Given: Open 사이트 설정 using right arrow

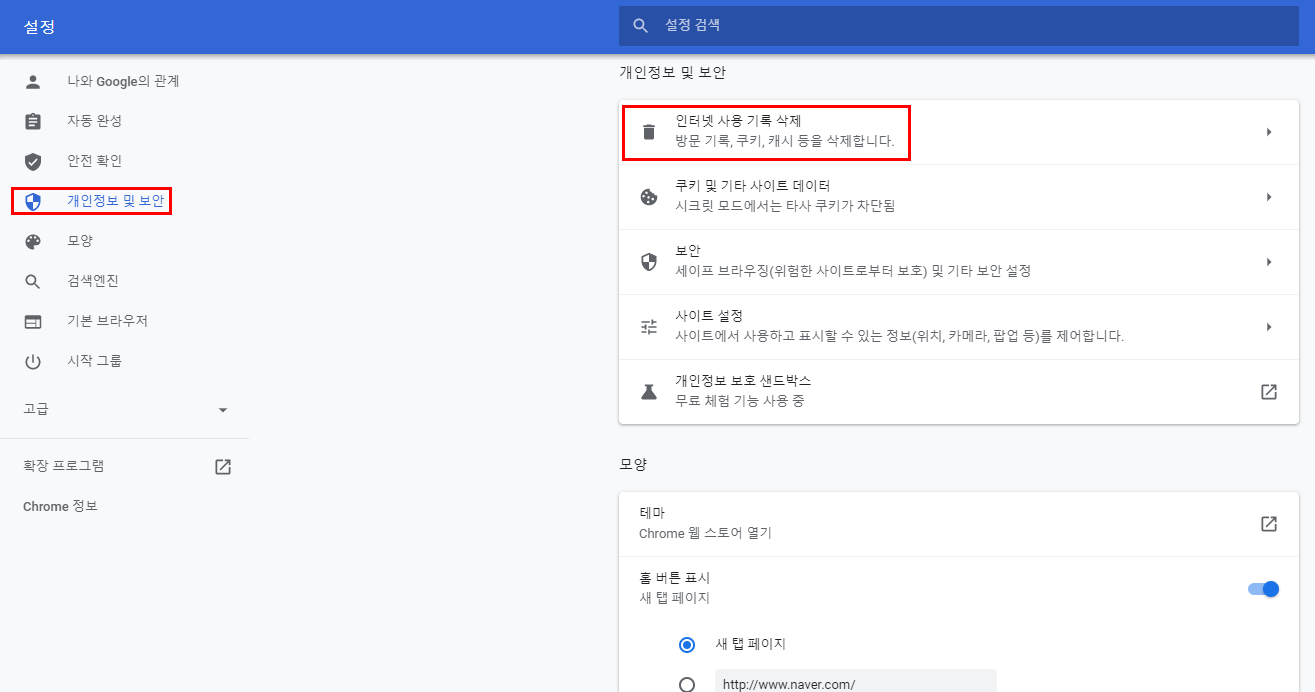Looking at the screenshot, I should coord(1268,327).
